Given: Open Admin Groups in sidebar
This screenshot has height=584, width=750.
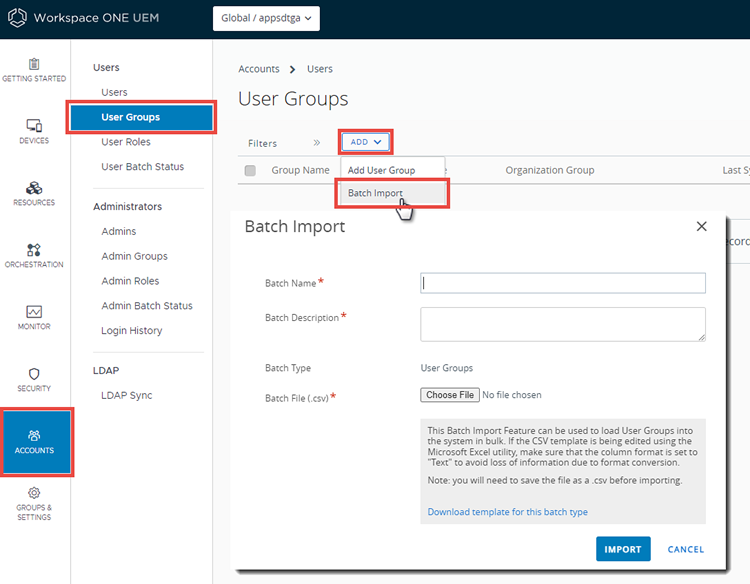Looking at the screenshot, I should pyautogui.click(x=134, y=256).
